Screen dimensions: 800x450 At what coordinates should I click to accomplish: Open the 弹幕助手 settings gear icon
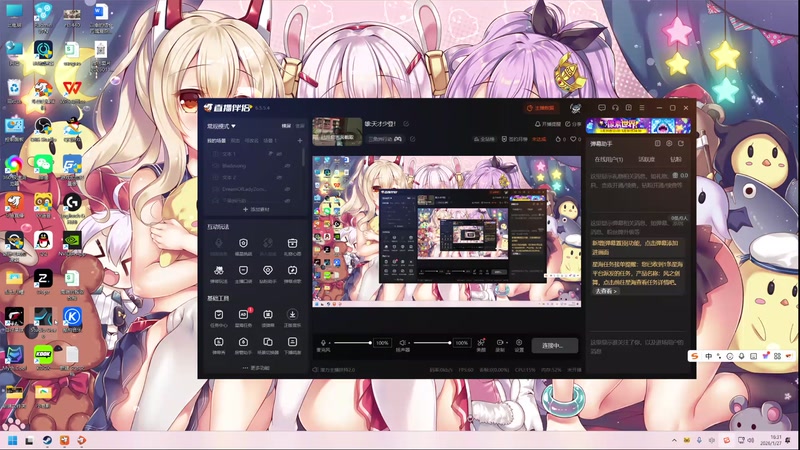click(x=669, y=144)
